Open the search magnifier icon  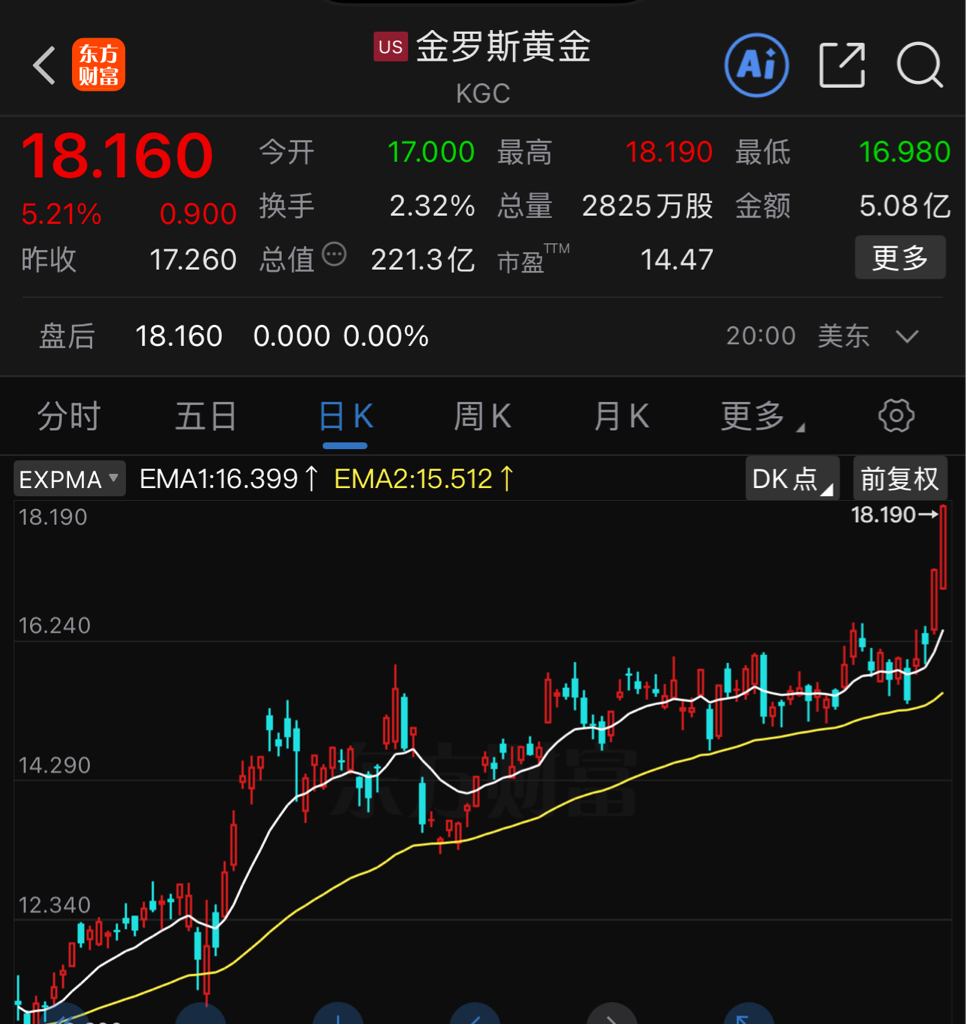(x=920, y=65)
